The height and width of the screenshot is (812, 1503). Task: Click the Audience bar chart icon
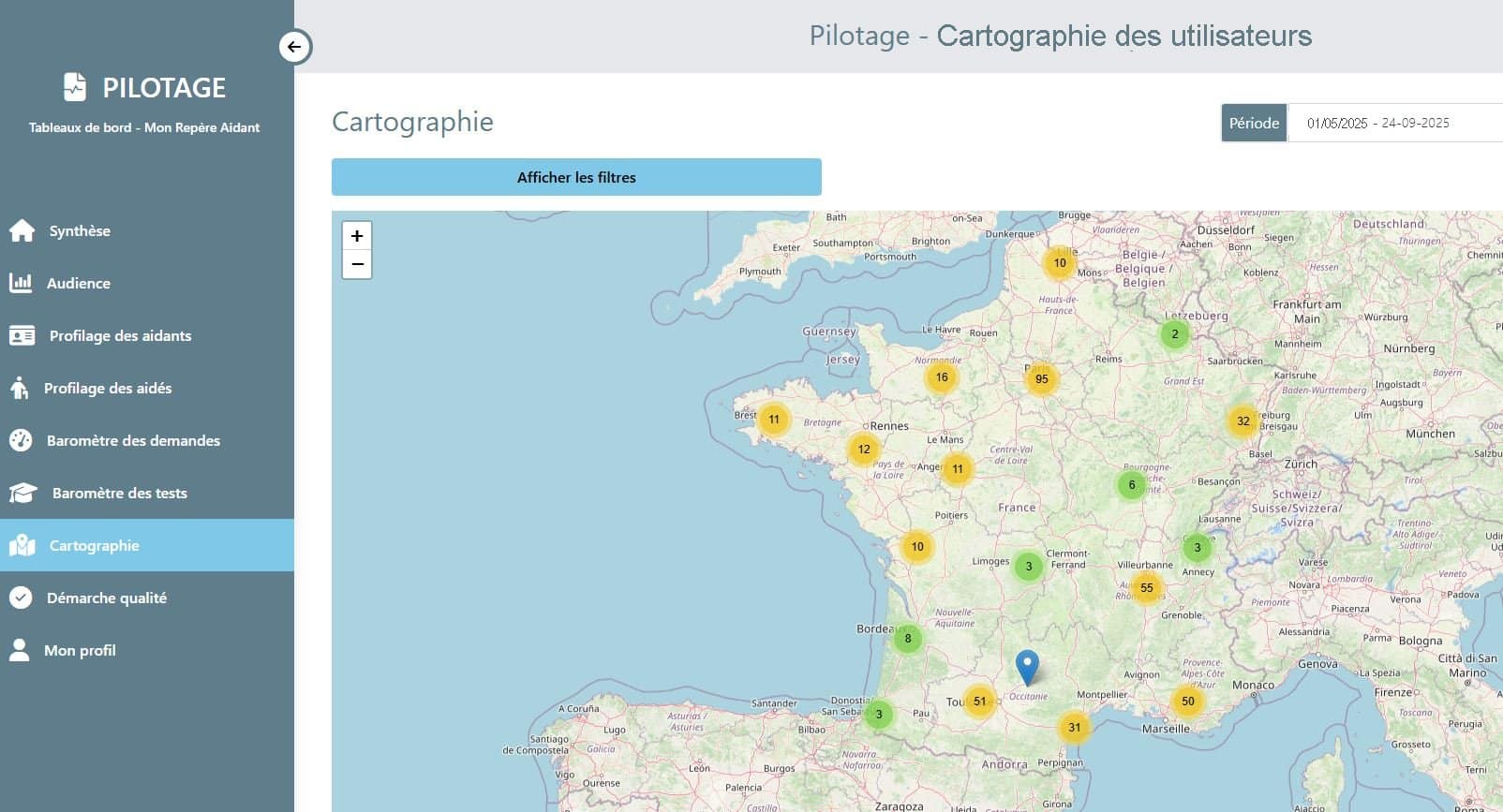point(21,283)
